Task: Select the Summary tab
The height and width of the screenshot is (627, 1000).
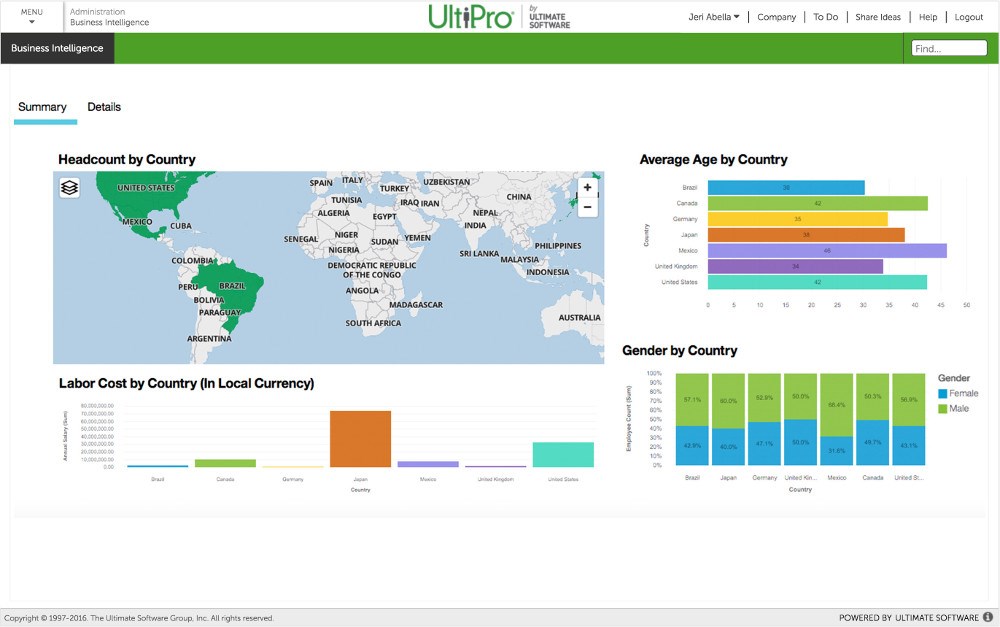Action: 42,107
